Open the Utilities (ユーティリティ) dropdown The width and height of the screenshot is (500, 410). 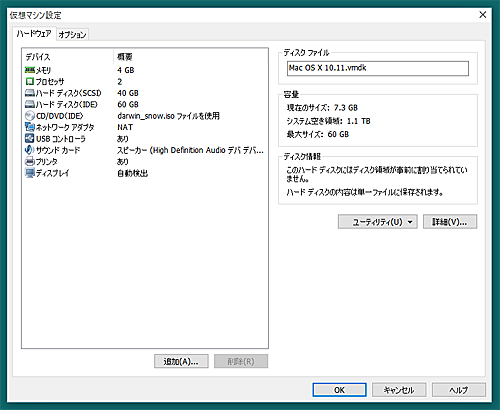point(378,222)
